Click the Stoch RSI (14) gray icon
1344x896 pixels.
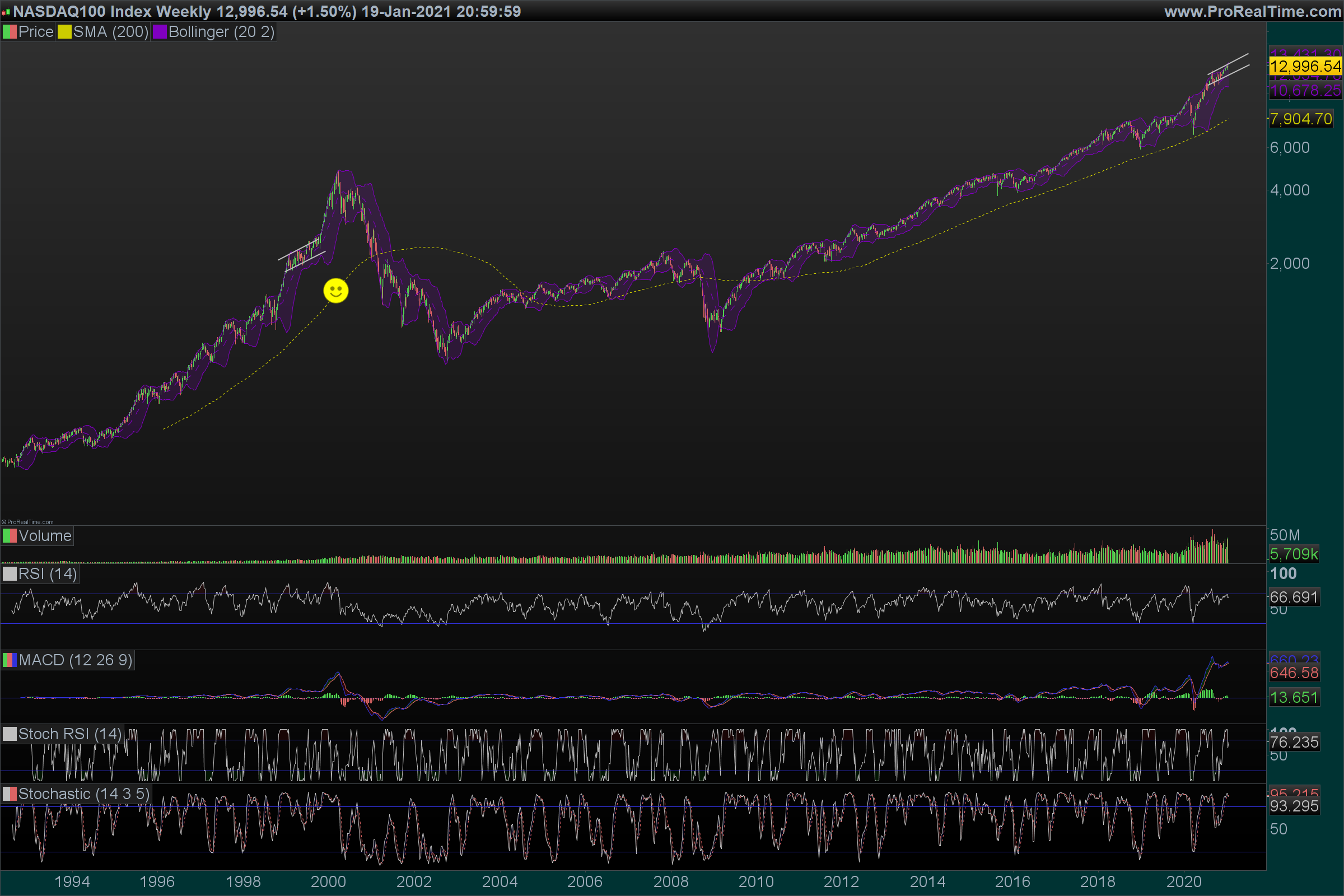point(9,734)
